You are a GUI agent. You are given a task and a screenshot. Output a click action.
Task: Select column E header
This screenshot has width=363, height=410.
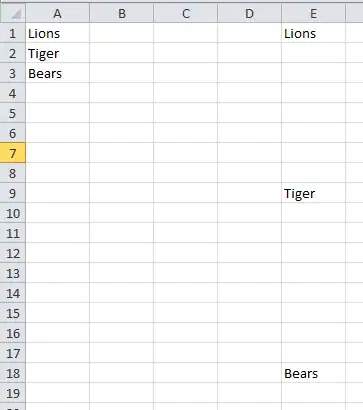point(313,13)
